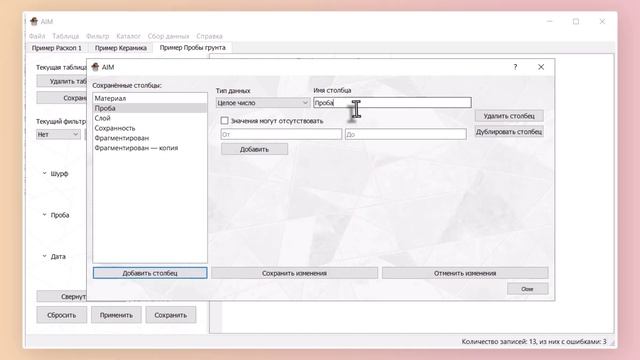Click the AIM icon in dialog title bar

(96, 67)
